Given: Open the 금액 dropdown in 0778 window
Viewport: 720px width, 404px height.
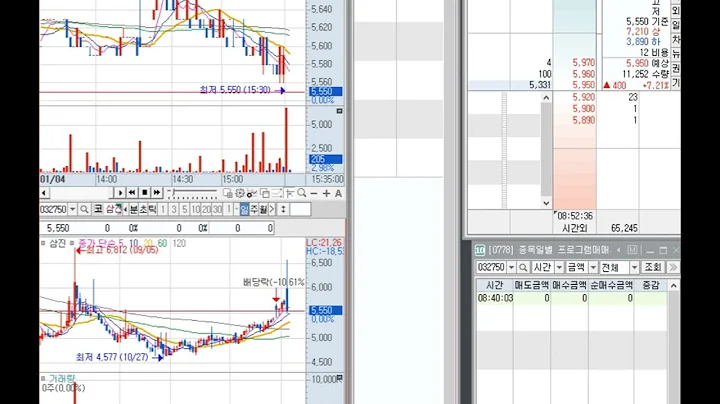Looking at the screenshot, I should click(x=593, y=267).
